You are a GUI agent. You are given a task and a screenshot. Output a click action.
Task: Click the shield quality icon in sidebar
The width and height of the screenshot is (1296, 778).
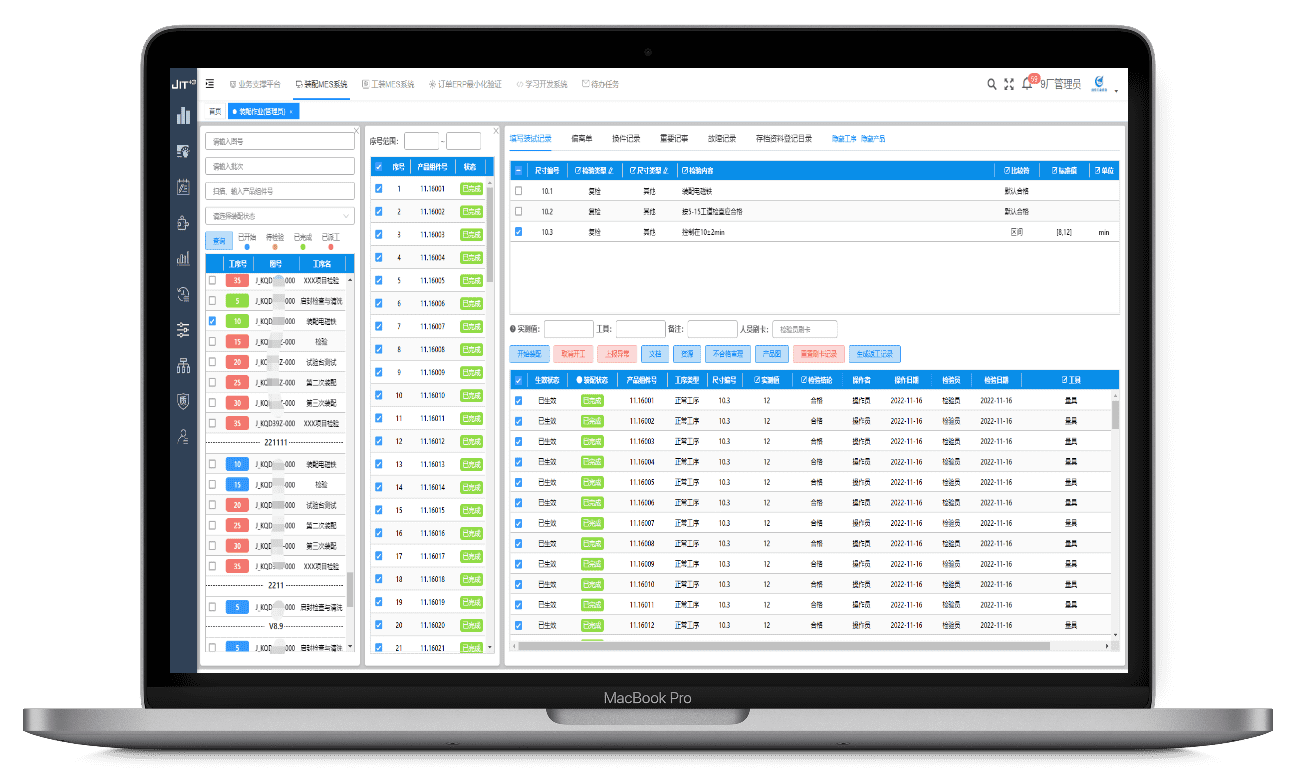tap(183, 401)
